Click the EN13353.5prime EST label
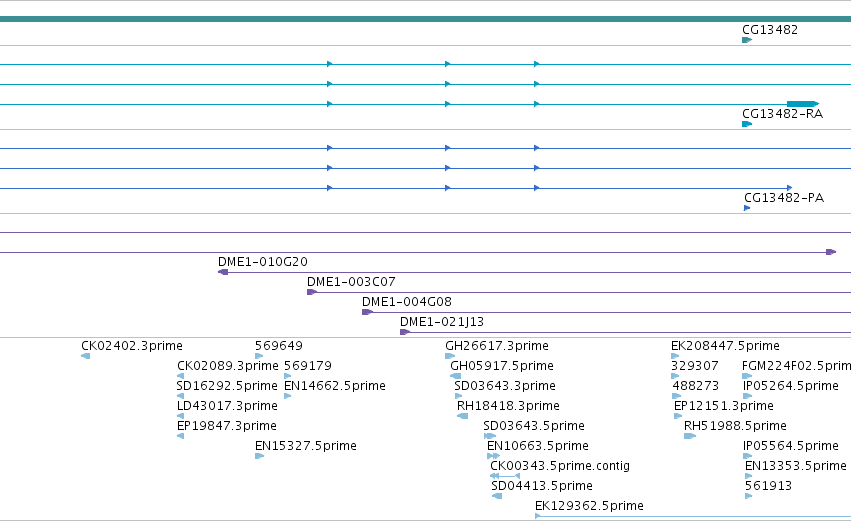 pos(796,467)
